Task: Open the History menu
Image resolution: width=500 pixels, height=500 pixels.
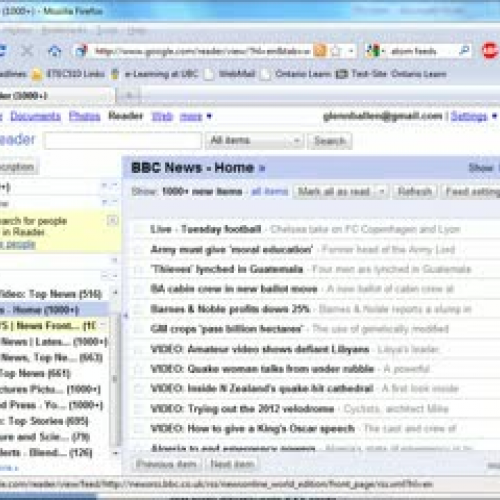Action: pyautogui.click(x=18, y=31)
